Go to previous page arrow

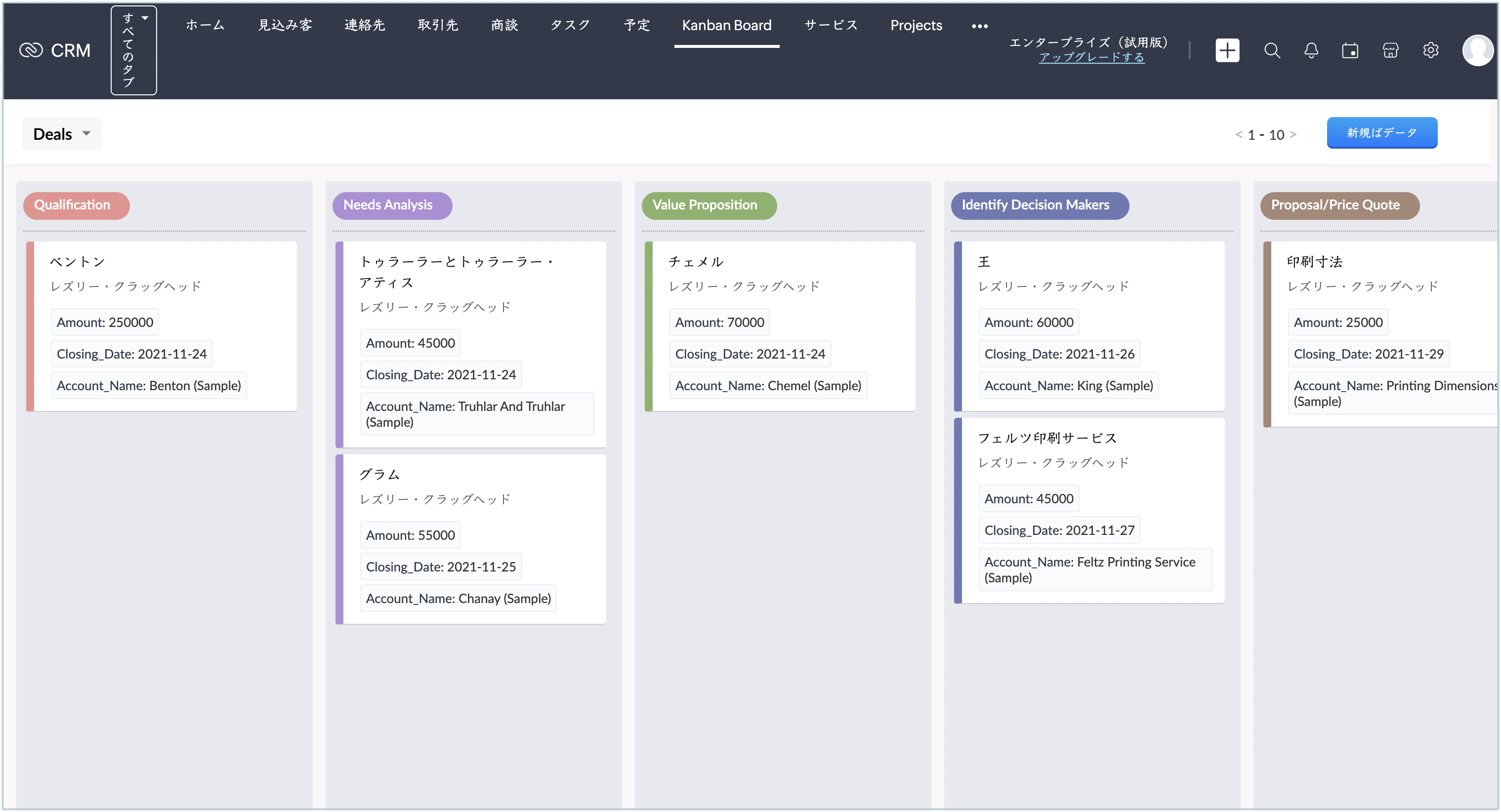click(x=1238, y=134)
